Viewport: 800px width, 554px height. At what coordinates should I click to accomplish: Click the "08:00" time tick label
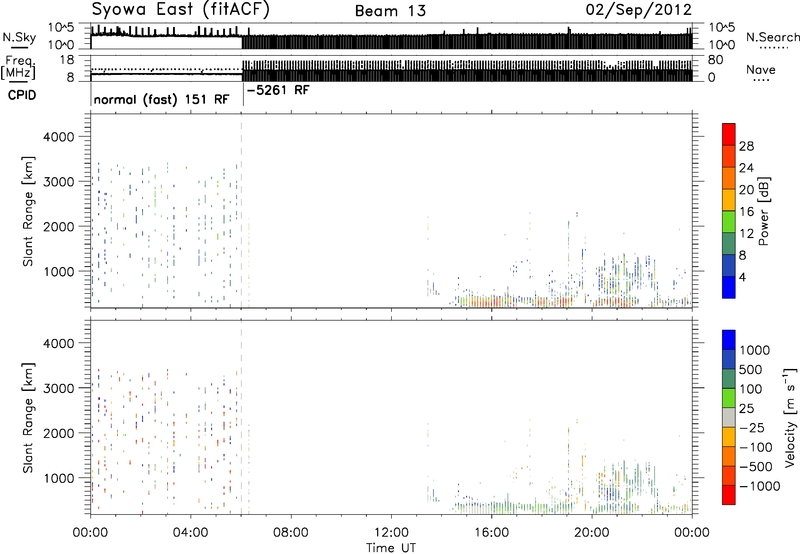(x=291, y=533)
